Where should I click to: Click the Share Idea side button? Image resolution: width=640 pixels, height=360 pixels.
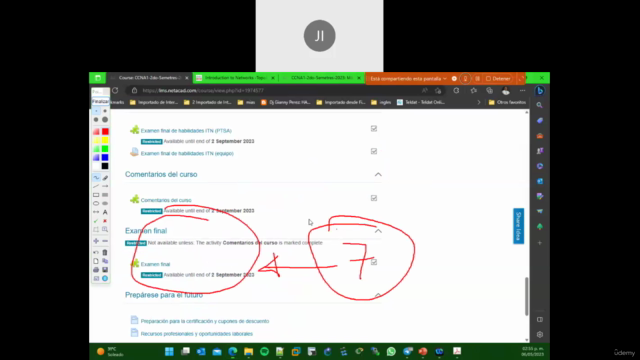coord(518,226)
